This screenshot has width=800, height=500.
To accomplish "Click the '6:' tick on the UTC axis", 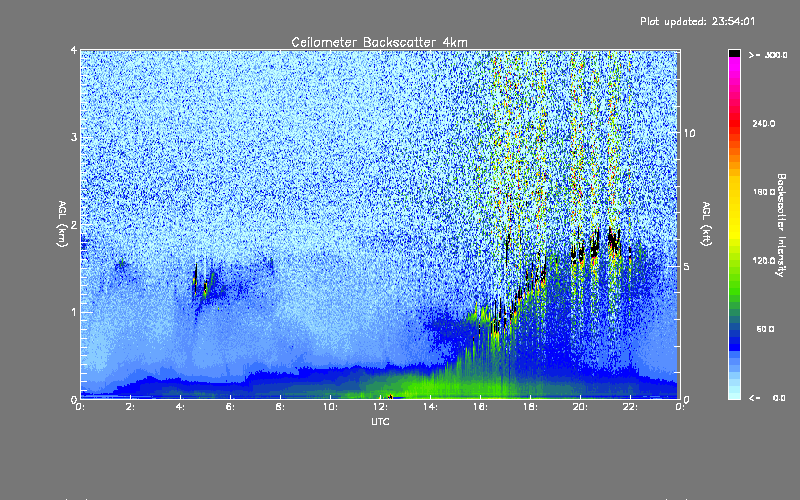I will (x=231, y=407).
